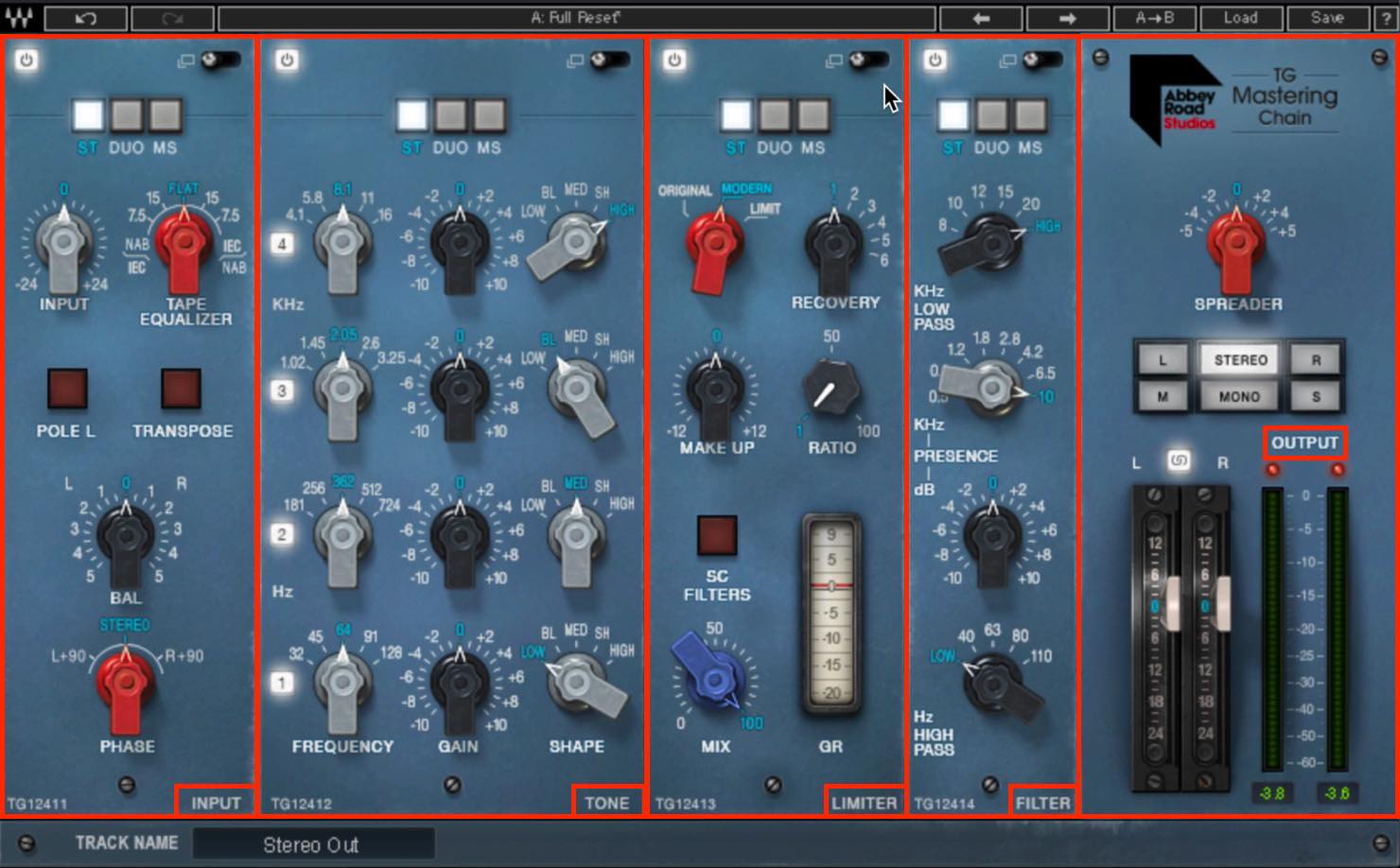
Task: Toggle the Limiter module power icon
Action: [x=674, y=61]
